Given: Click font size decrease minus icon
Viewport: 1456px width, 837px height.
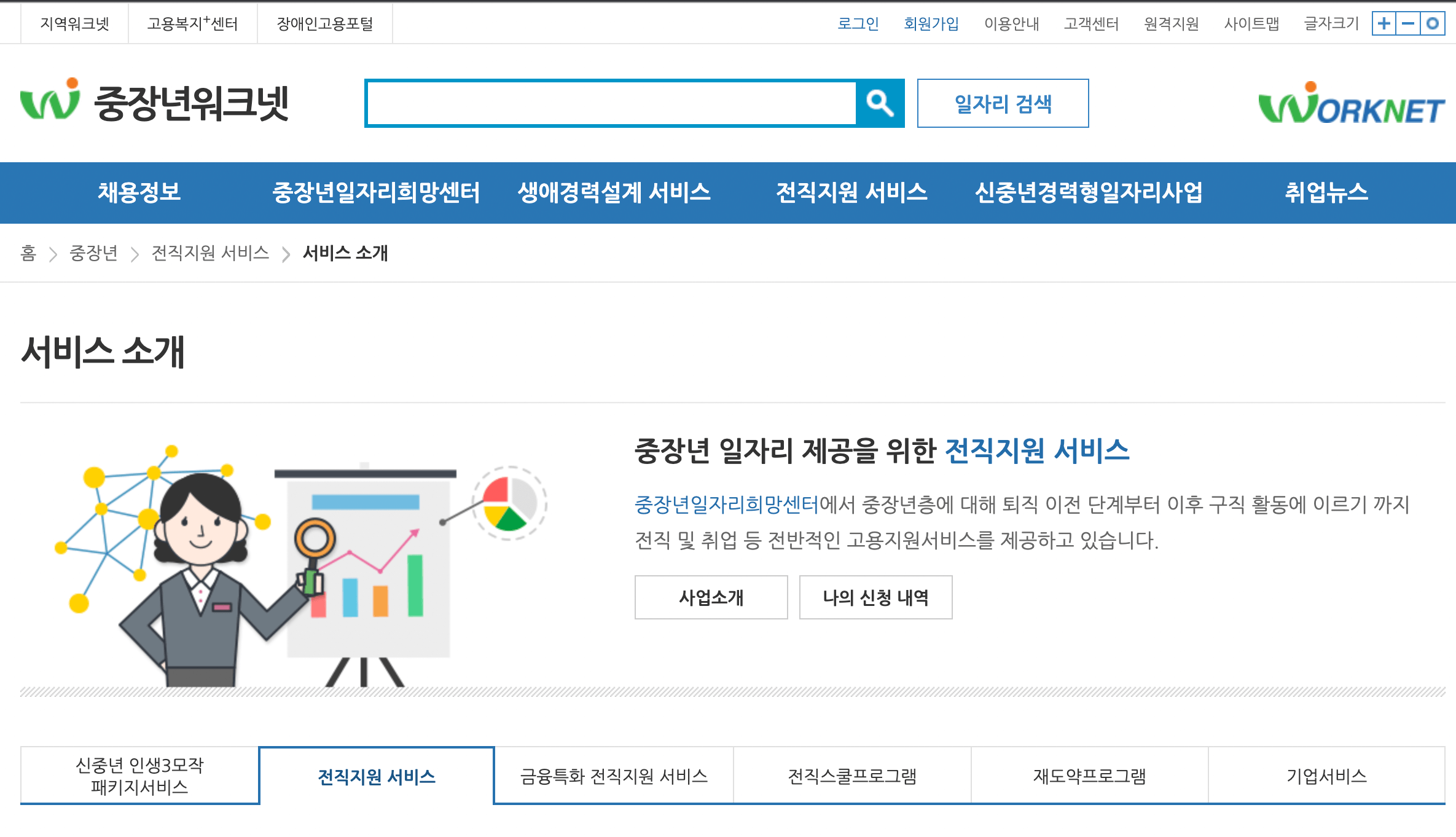Looking at the screenshot, I should [1408, 24].
